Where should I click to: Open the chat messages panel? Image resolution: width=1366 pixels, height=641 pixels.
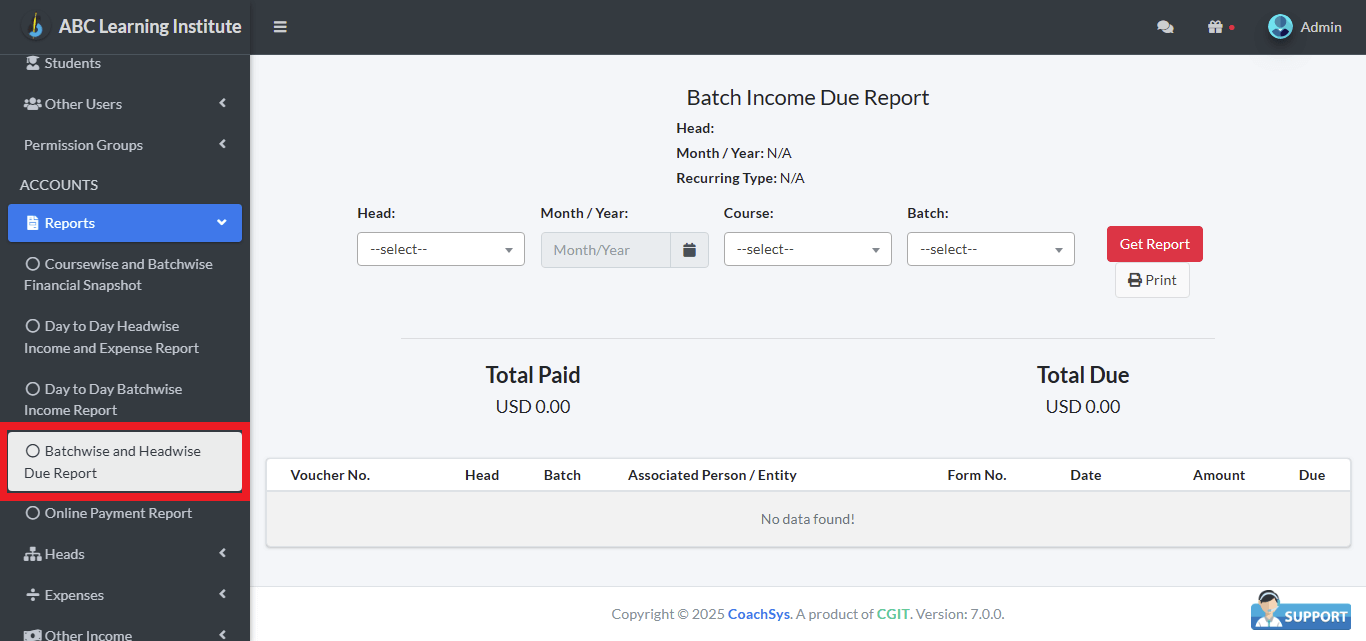(1165, 27)
